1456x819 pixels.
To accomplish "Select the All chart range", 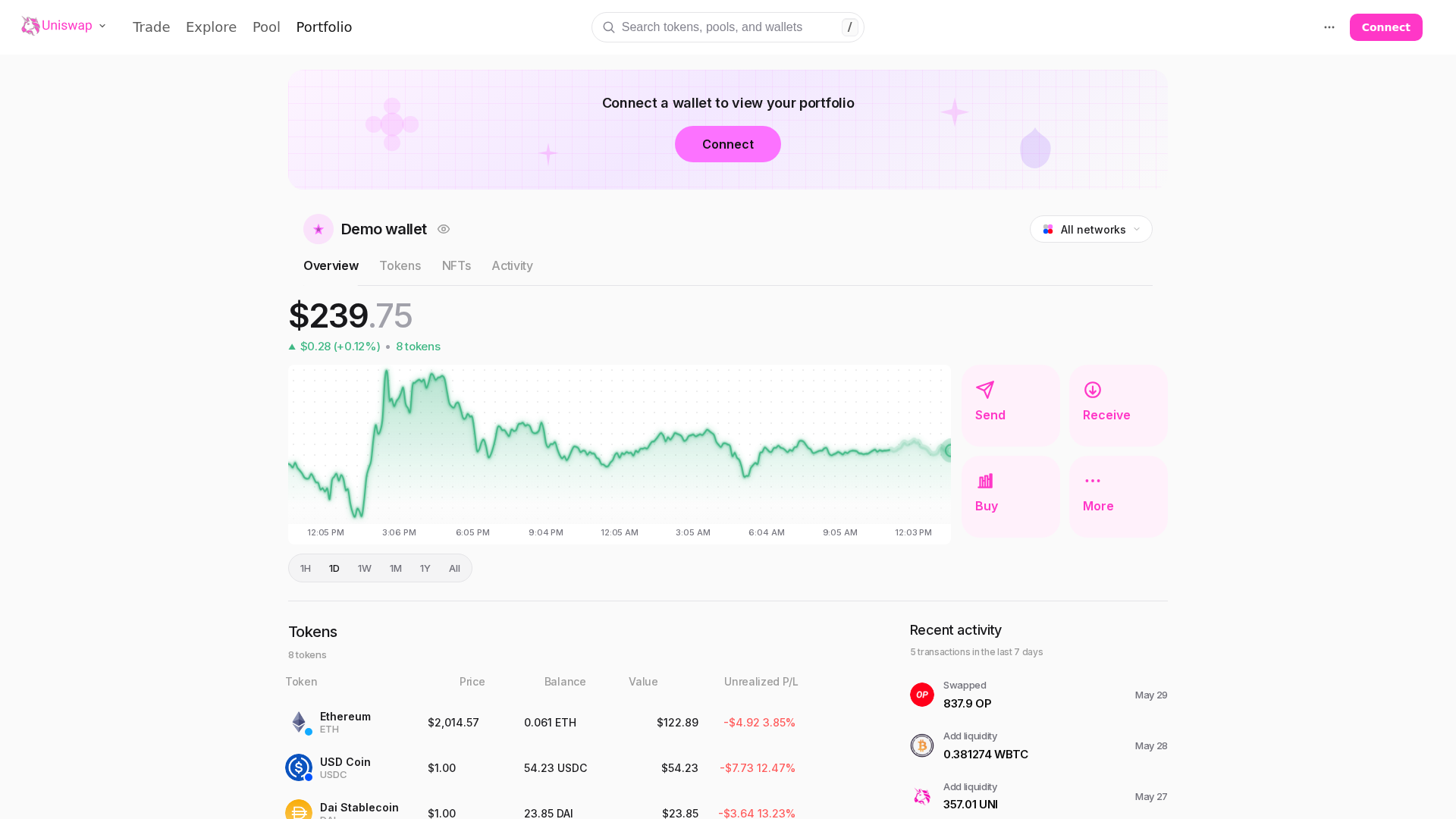I will click(x=455, y=568).
